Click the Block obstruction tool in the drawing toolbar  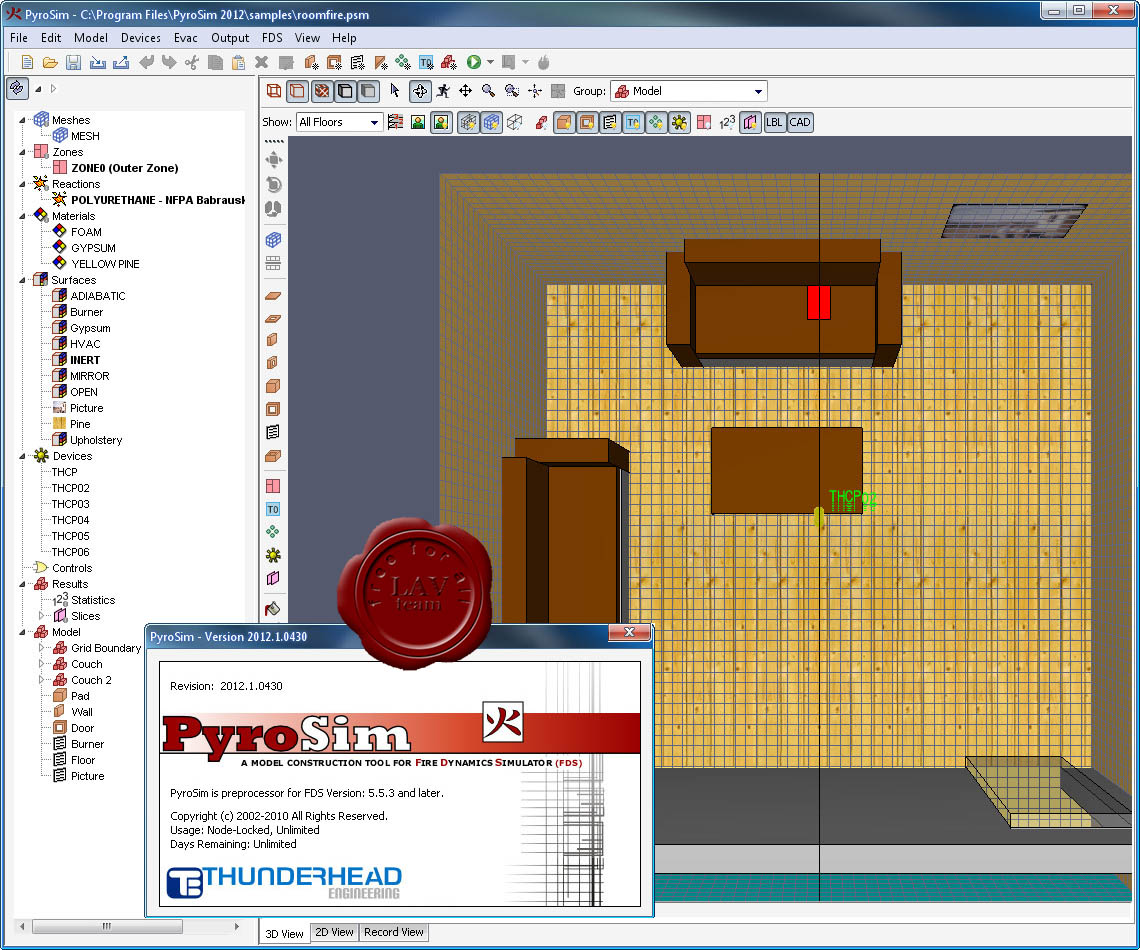click(x=273, y=386)
